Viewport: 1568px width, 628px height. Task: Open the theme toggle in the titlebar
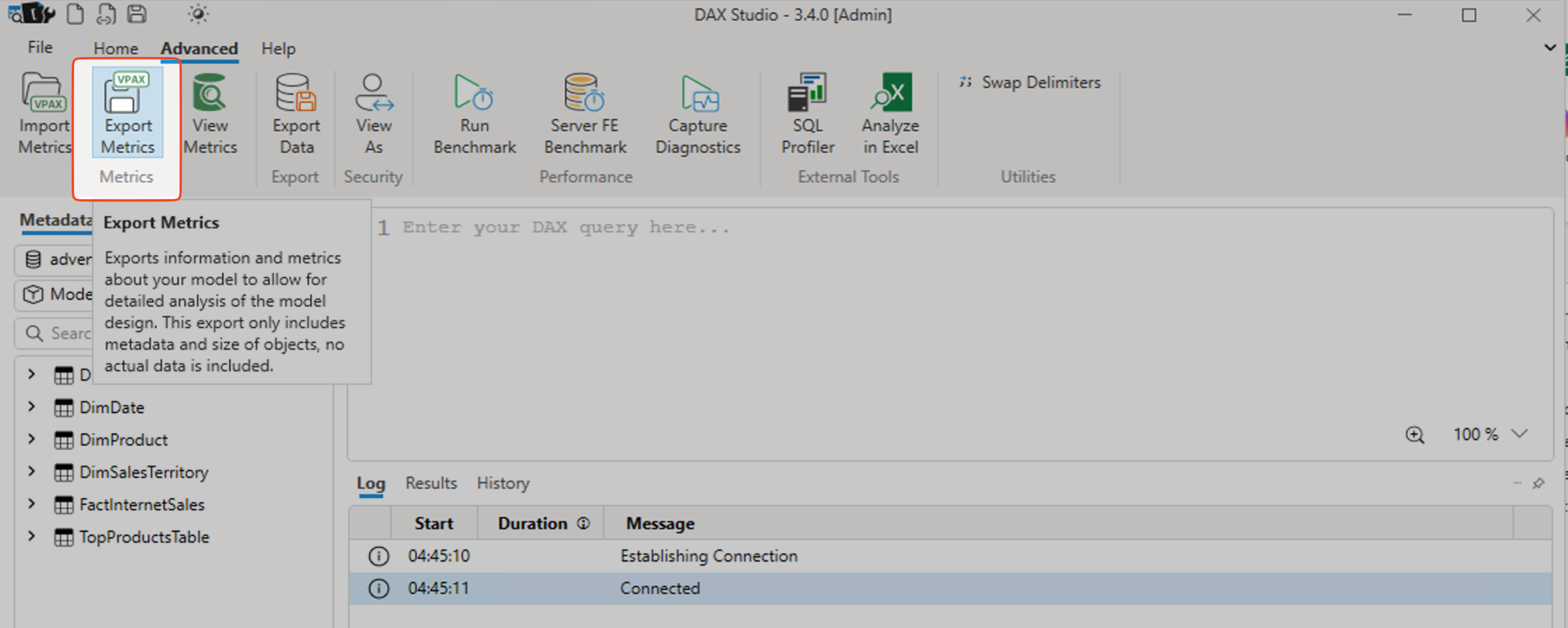[x=198, y=13]
